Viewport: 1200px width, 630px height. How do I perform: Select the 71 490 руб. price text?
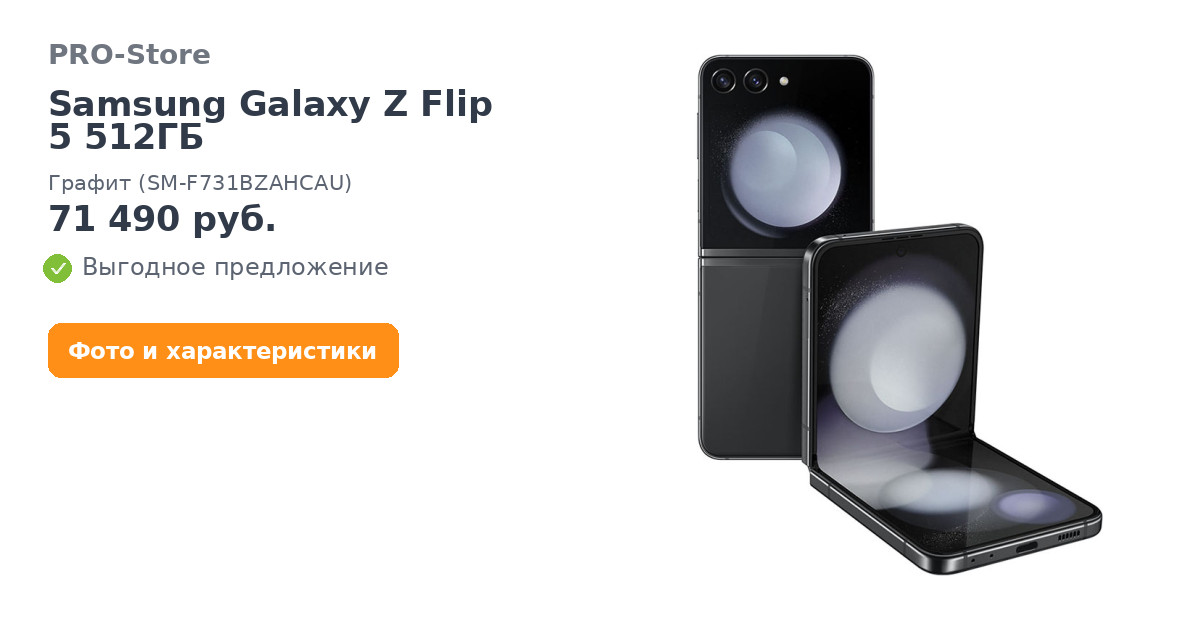coord(162,219)
